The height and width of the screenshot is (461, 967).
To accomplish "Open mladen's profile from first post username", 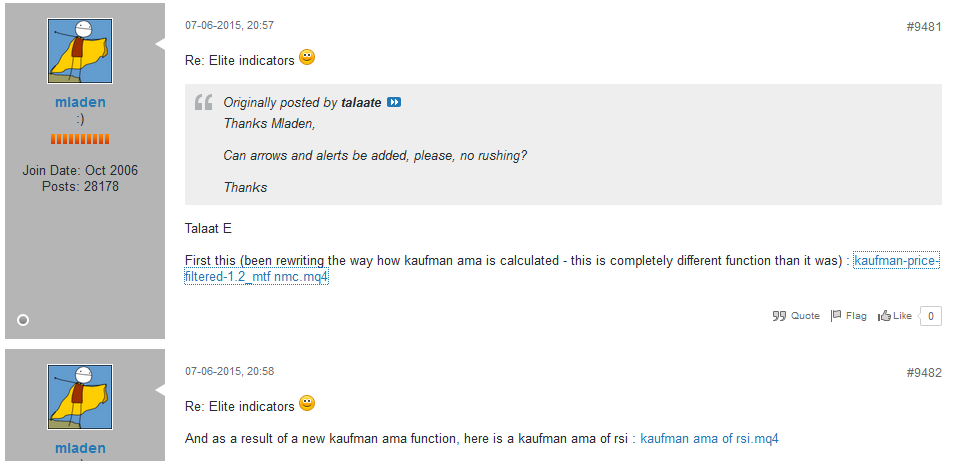I will [x=80, y=102].
